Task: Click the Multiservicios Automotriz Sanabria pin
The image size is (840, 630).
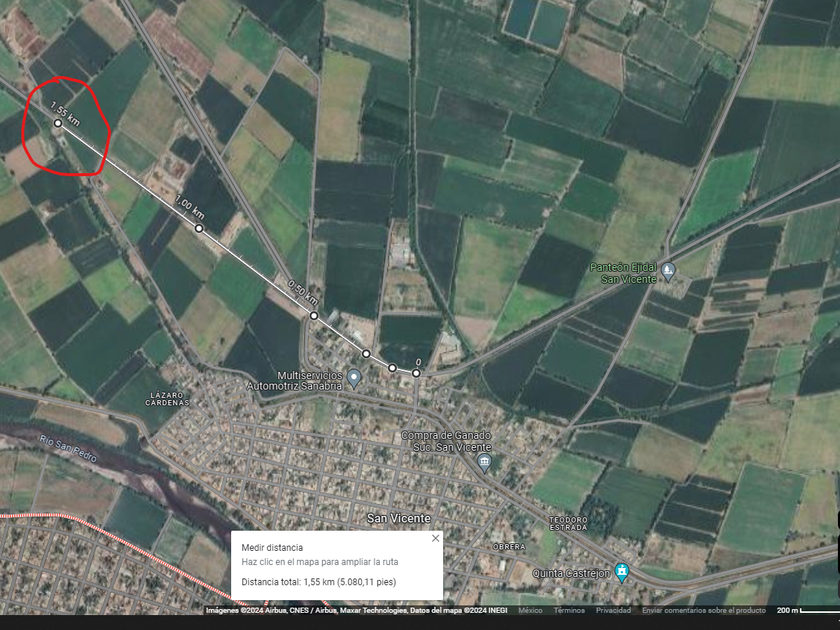Action: pos(354,378)
